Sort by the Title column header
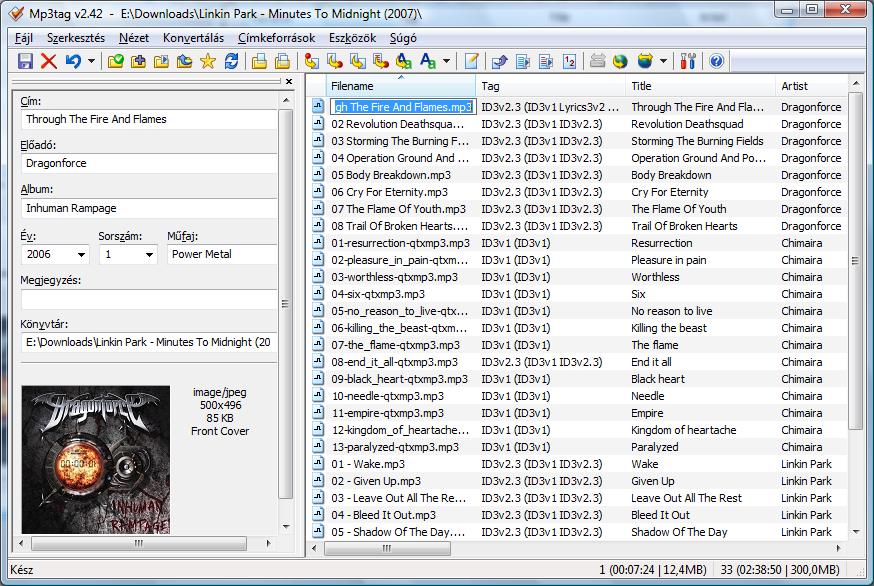This screenshot has width=874, height=586. click(x=700, y=86)
